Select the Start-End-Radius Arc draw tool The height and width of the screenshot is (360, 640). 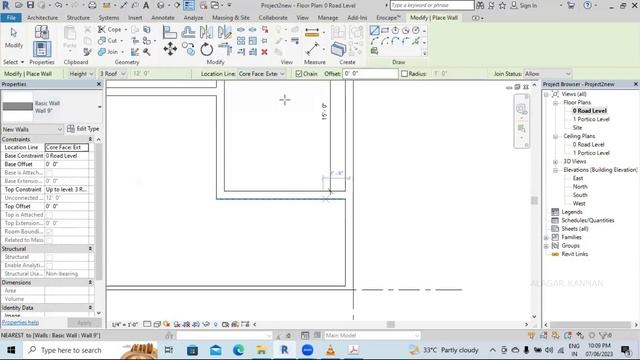click(374, 41)
